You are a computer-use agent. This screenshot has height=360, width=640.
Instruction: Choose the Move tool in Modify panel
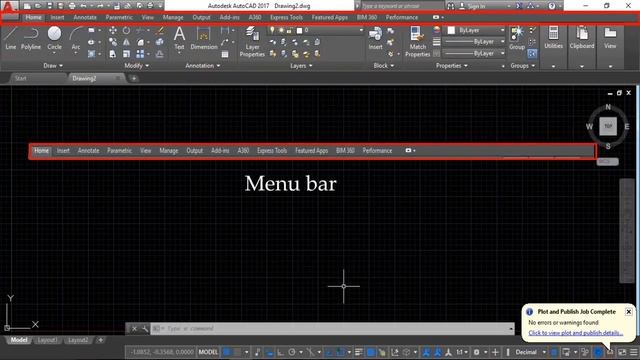pyautogui.click(x=113, y=31)
